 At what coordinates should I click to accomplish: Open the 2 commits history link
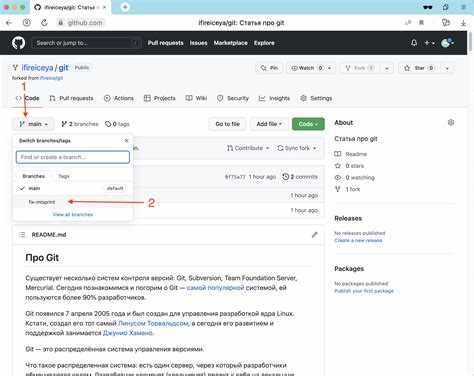[x=300, y=177]
